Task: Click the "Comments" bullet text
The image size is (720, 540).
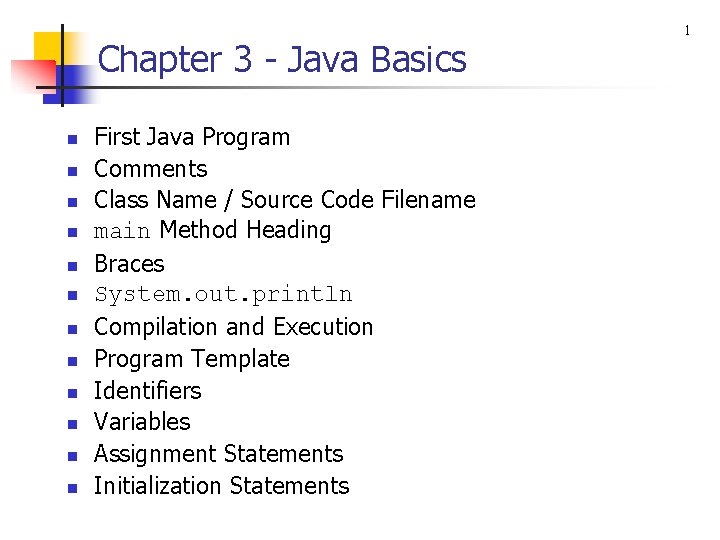Action: click(x=150, y=169)
